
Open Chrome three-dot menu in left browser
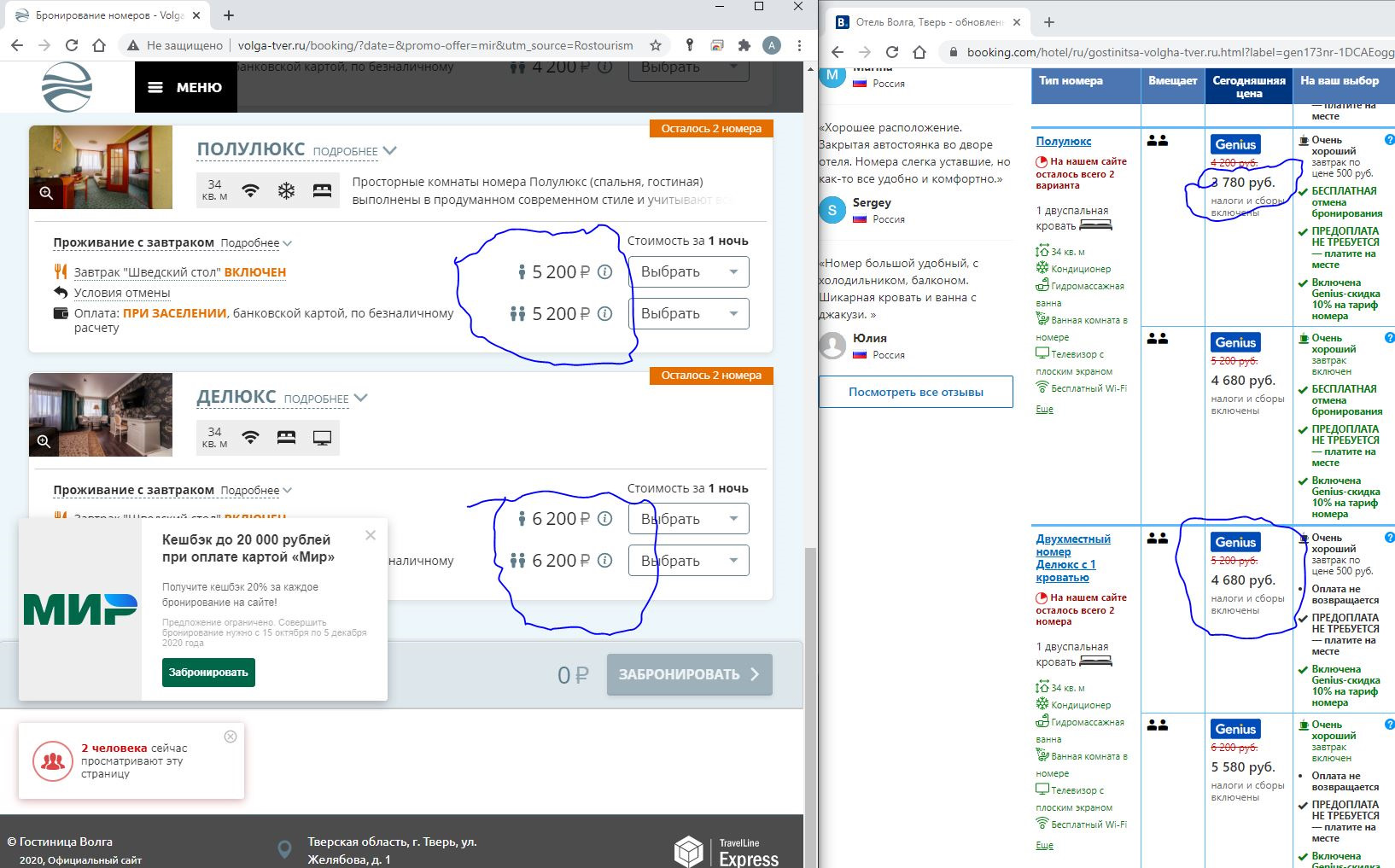799,45
